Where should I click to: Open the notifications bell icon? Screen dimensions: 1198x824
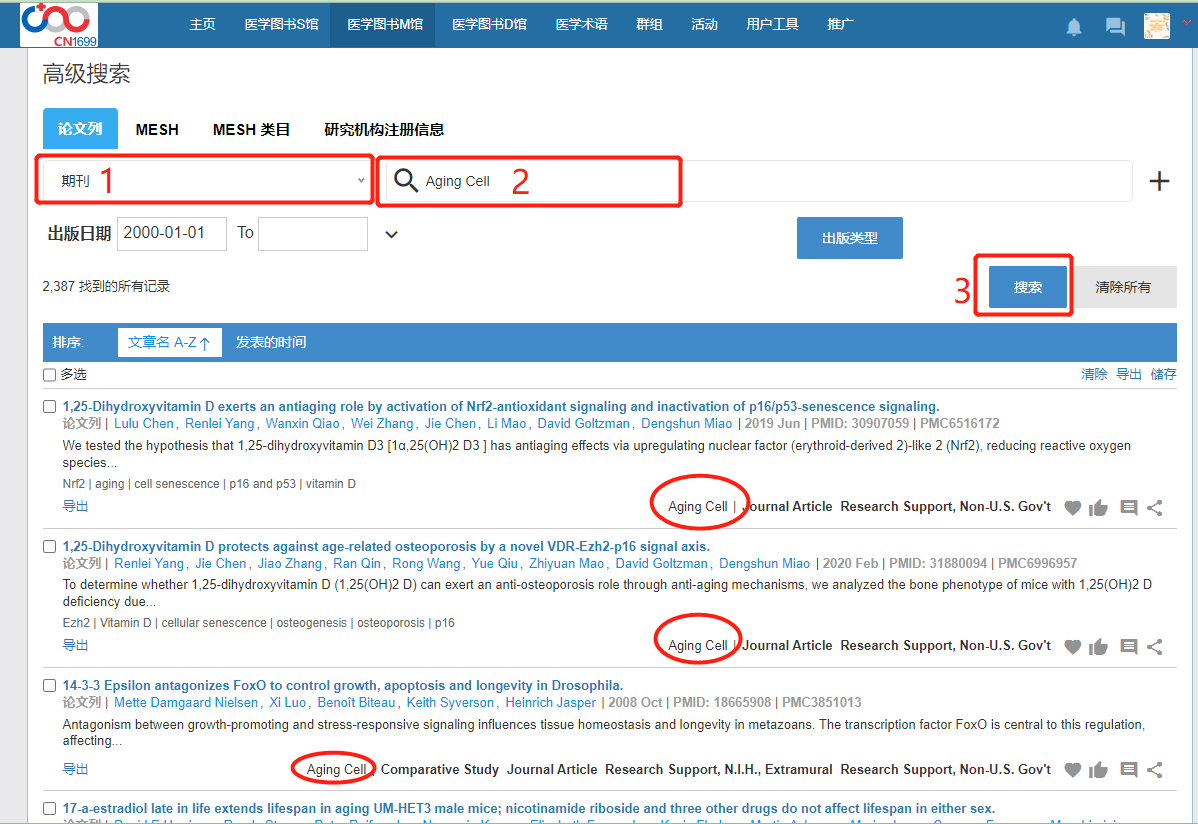point(1074,27)
